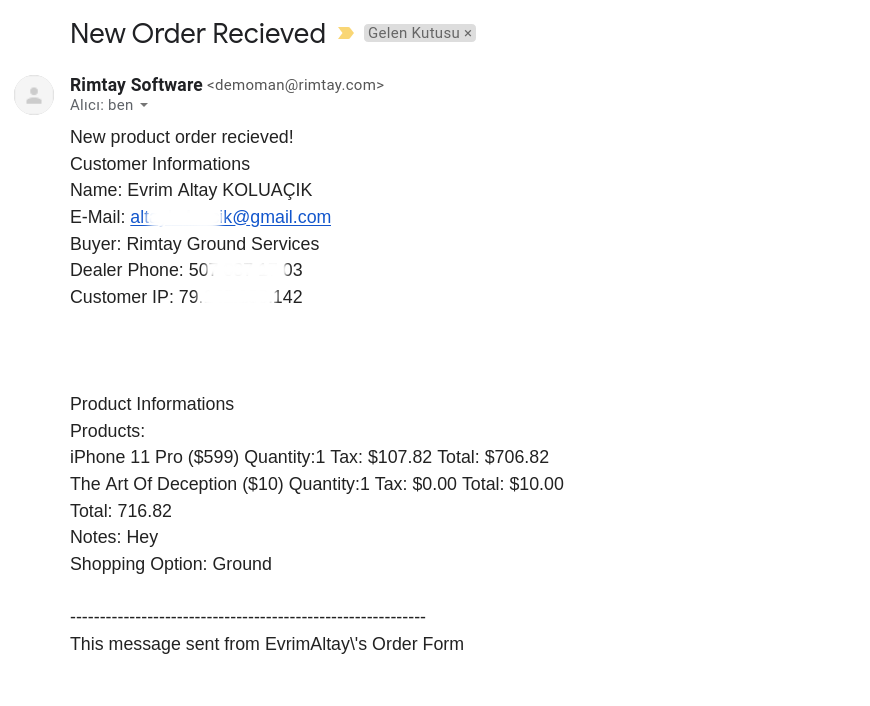Screen dimensions: 870x706
Task: Remove the Gelen Kutusu label with the x
Action: pyautogui.click(x=467, y=33)
